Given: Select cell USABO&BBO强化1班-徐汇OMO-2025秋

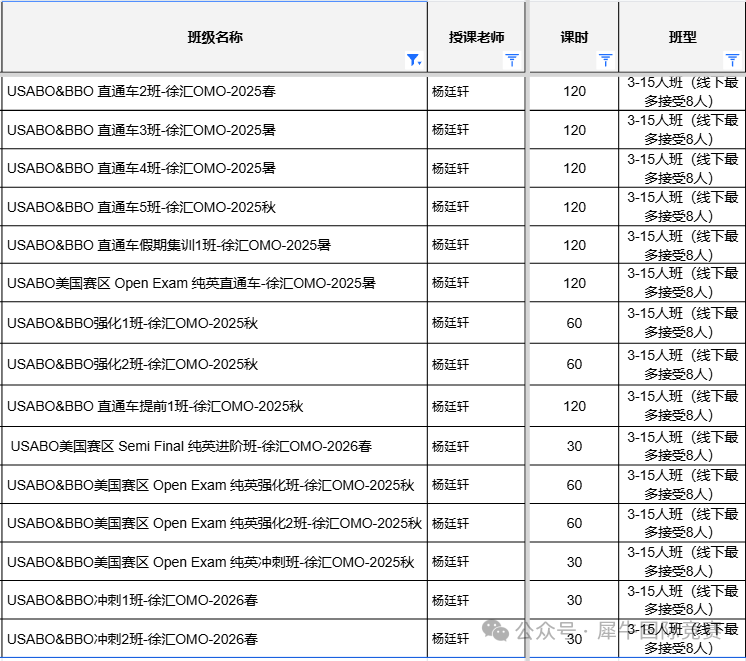Looking at the screenshot, I should pos(215,323).
